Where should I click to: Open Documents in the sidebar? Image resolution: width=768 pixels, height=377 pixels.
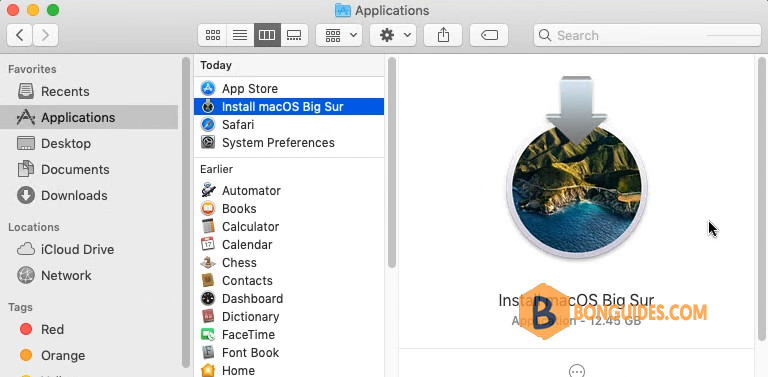(89, 169)
